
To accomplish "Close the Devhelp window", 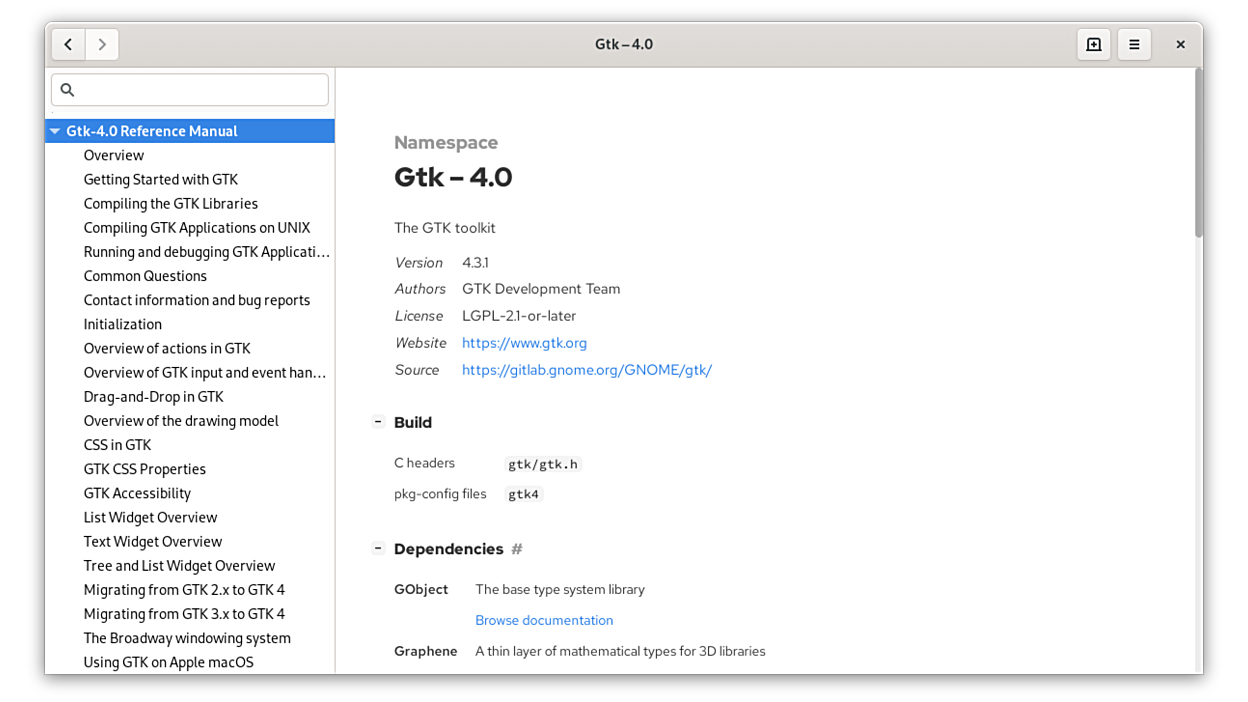I will [x=1180, y=44].
